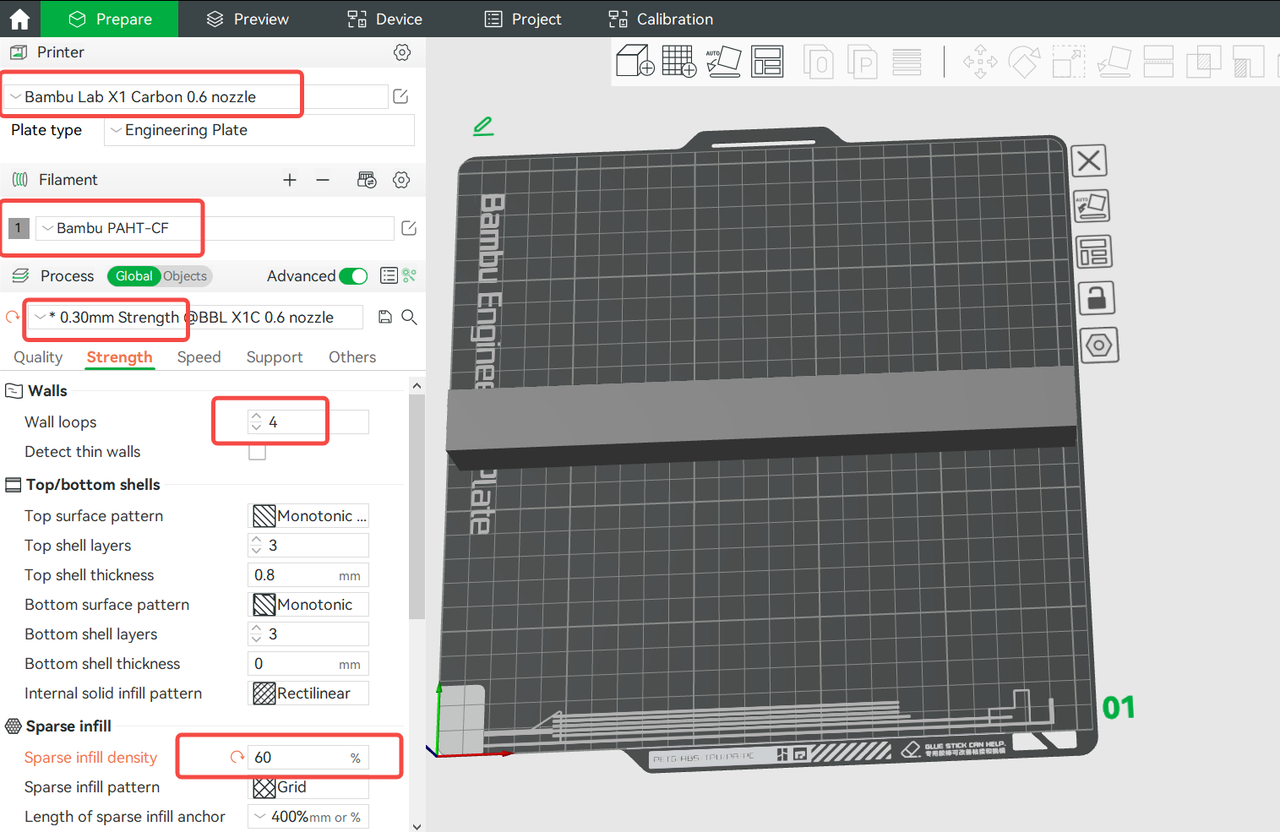Edit the Bambu PAHT-CF filament preset
The image size is (1280, 832).
[x=409, y=228]
